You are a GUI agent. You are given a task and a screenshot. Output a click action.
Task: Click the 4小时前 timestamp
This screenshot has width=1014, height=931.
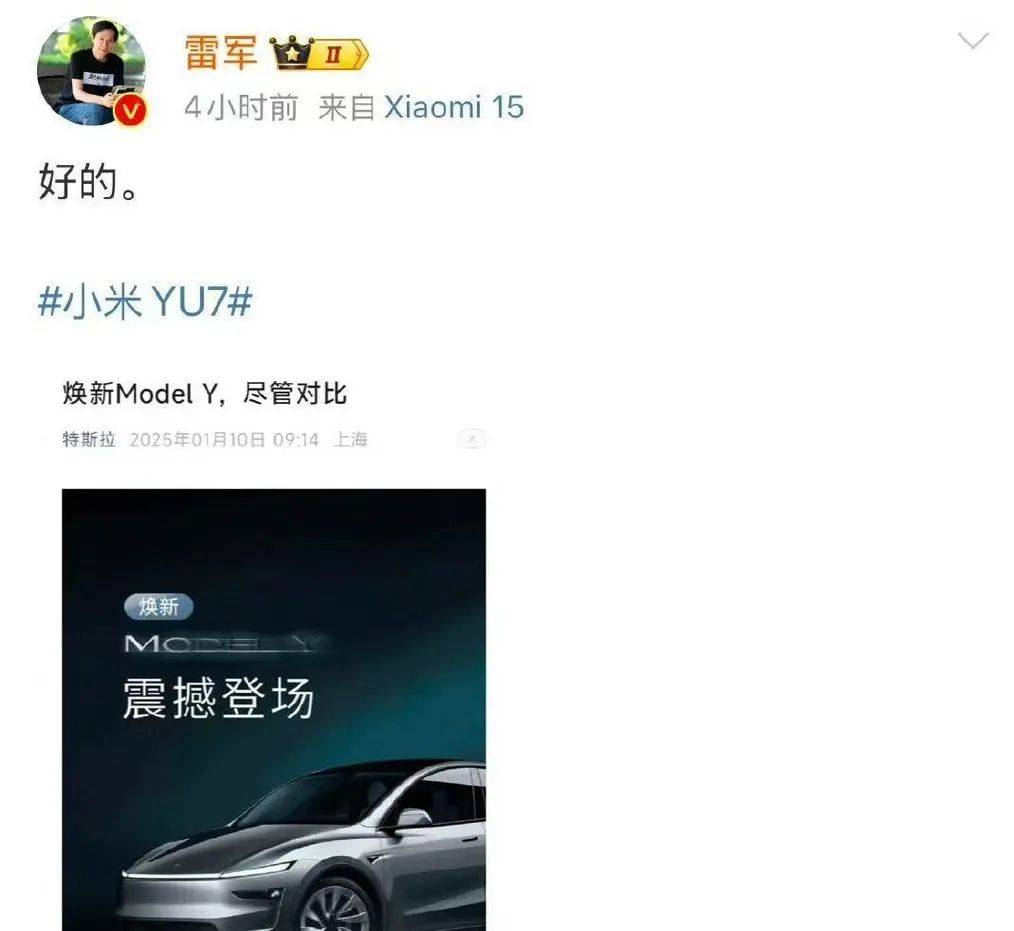[241, 107]
